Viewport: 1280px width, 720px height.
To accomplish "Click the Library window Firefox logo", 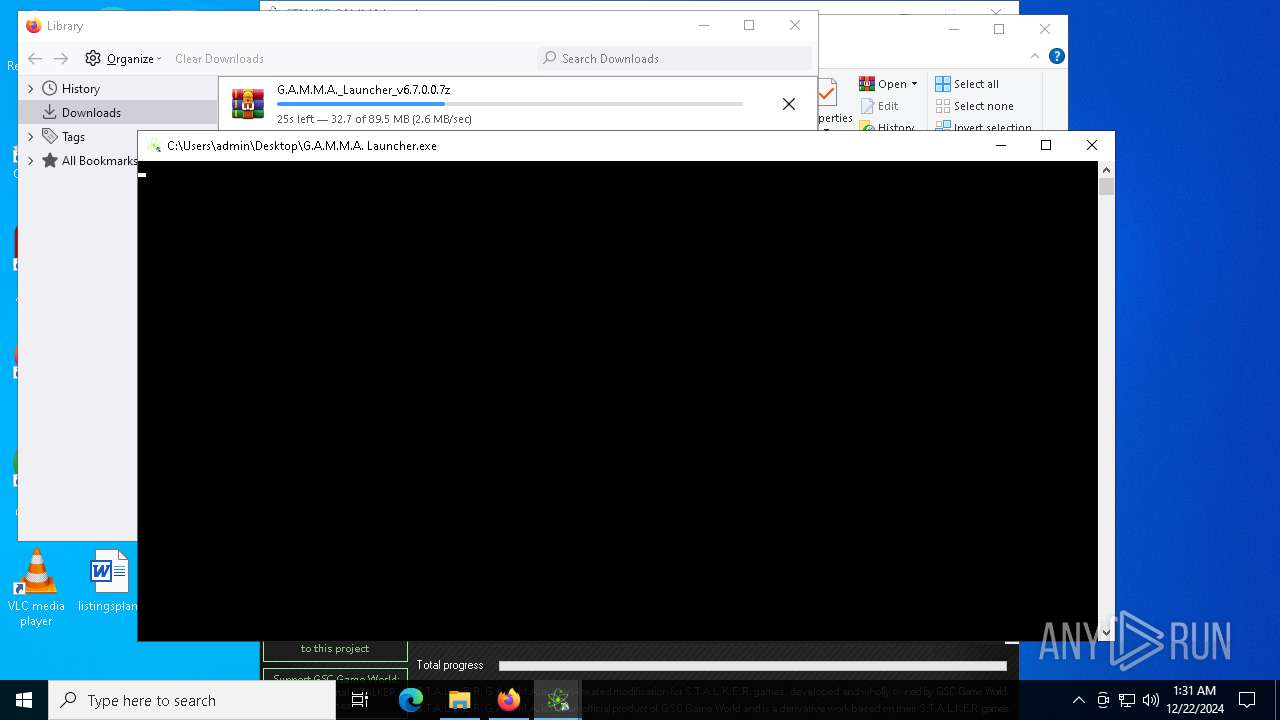I will (x=34, y=26).
